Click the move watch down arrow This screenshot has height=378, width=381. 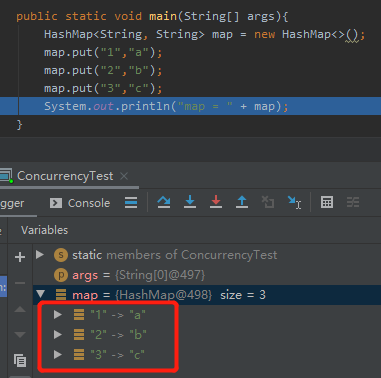(20, 334)
